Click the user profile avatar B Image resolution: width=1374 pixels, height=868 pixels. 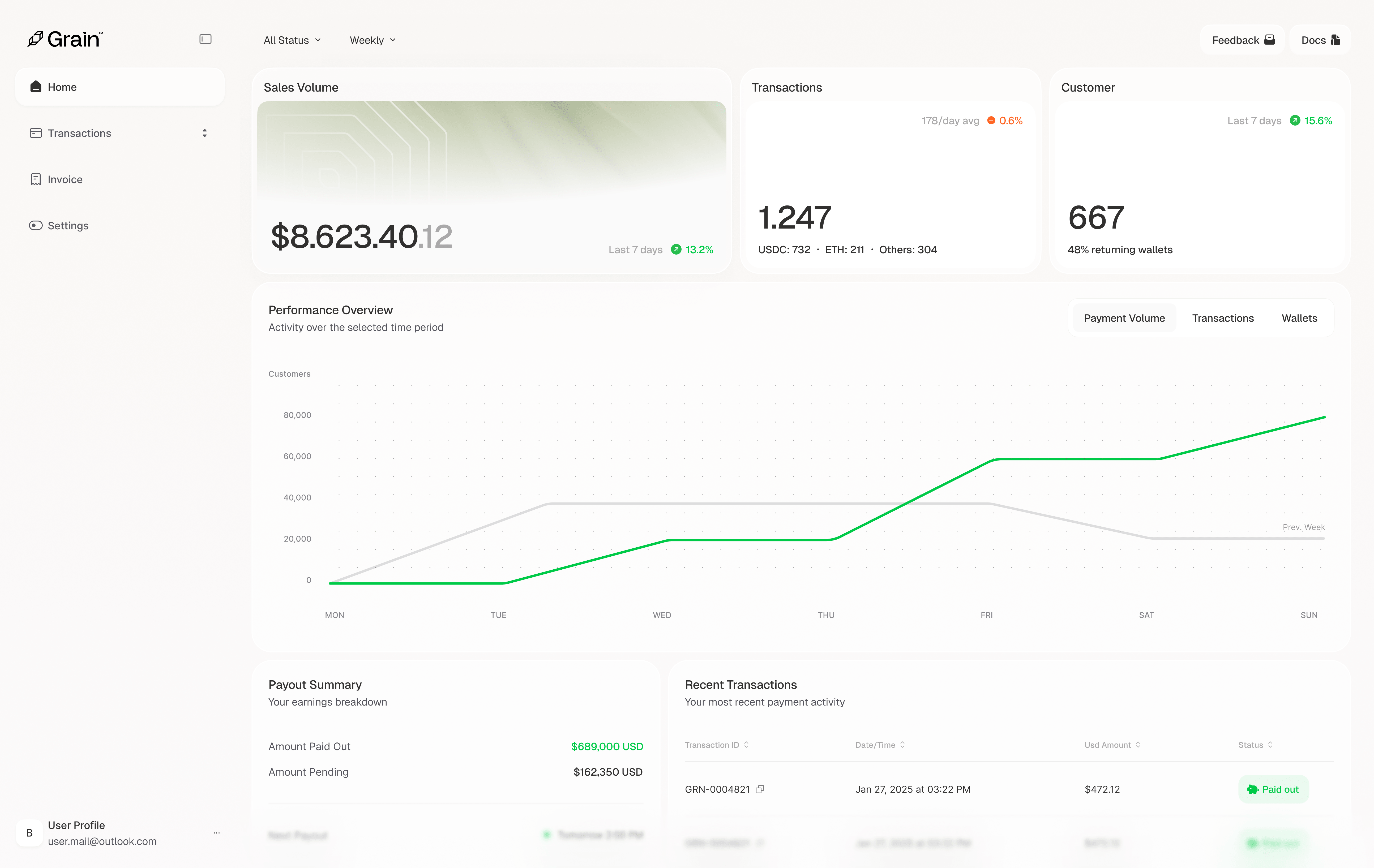[x=29, y=833]
